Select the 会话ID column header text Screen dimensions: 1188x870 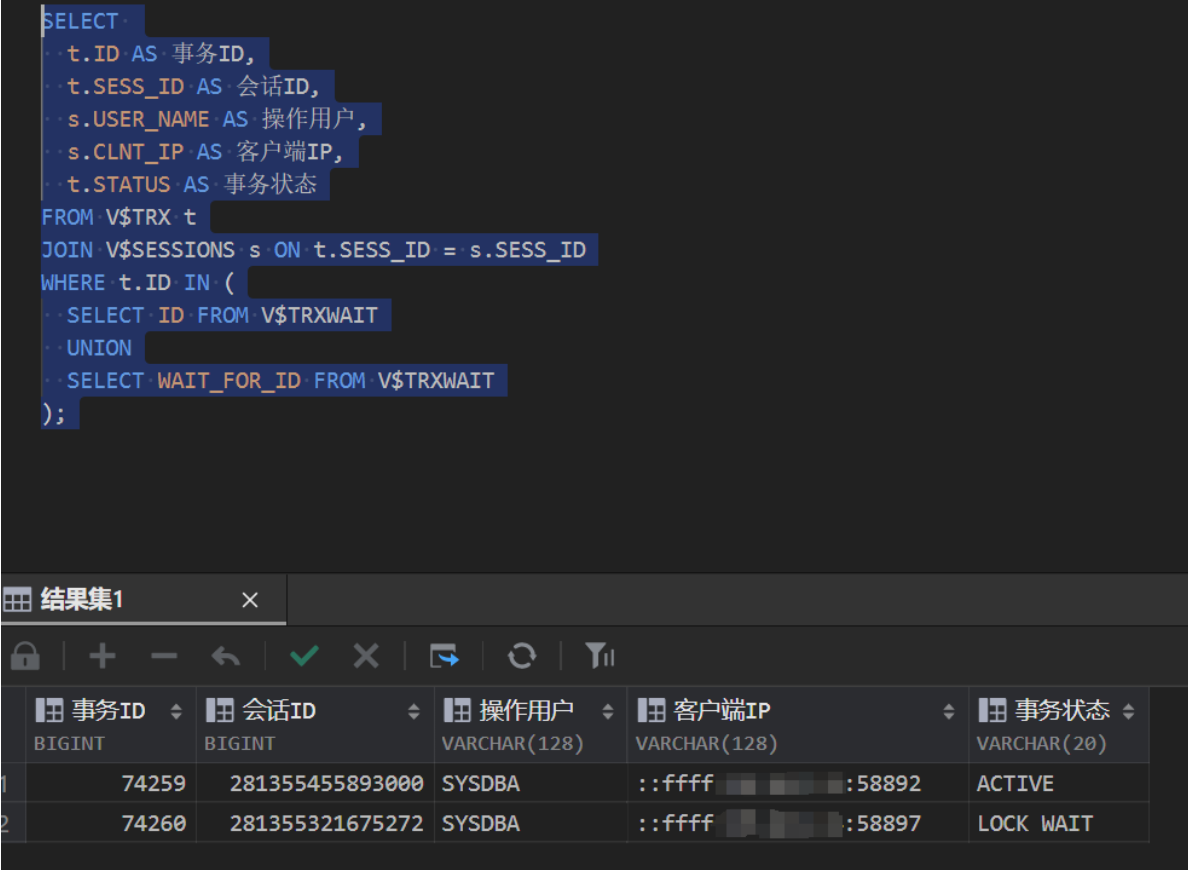(x=279, y=710)
